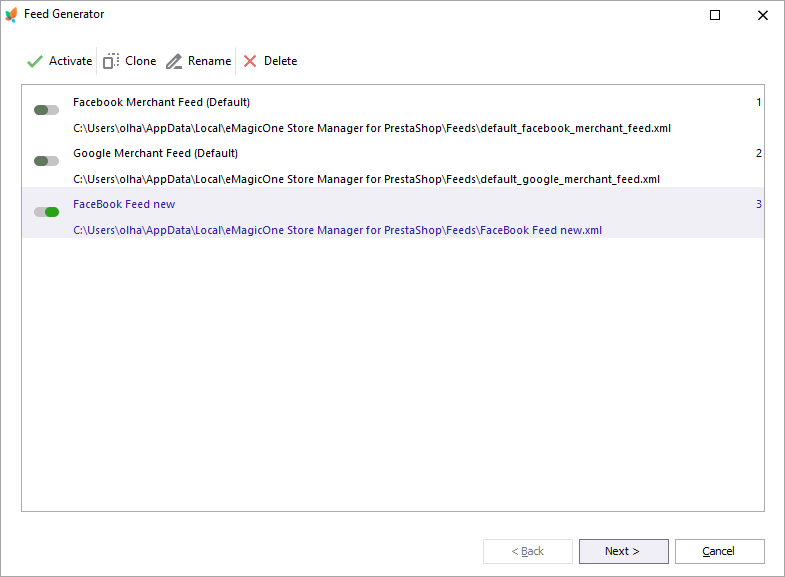Screen dimensions: 785x577
Task: Click the Feed Generator app logo icon
Action: pyautogui.click(x=11, y=15)
